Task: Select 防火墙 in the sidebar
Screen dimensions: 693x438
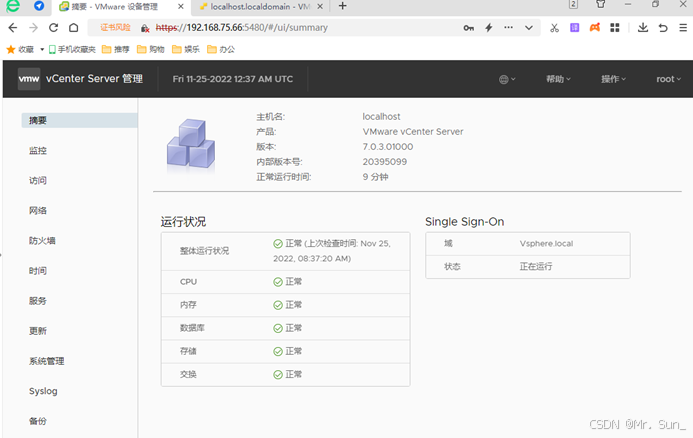Action: (x=42, y=240)
